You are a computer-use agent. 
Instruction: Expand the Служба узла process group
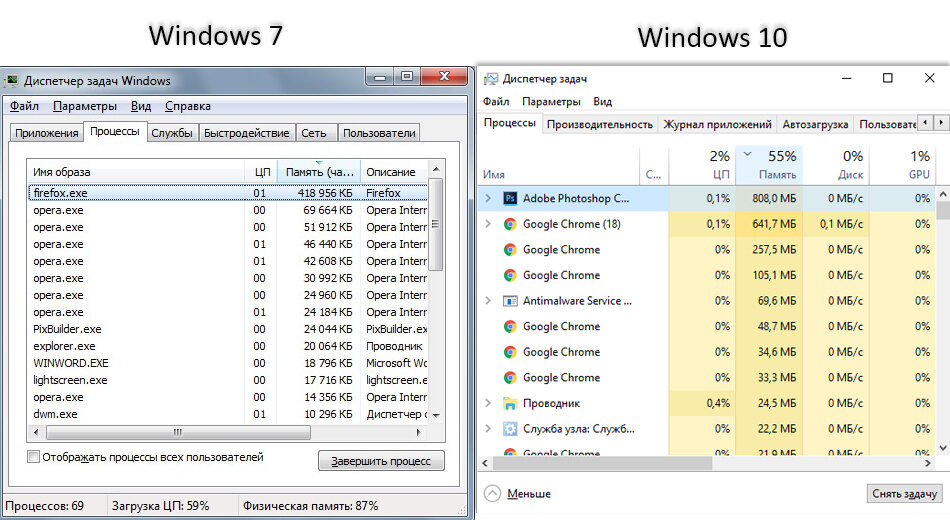[488, 428]
